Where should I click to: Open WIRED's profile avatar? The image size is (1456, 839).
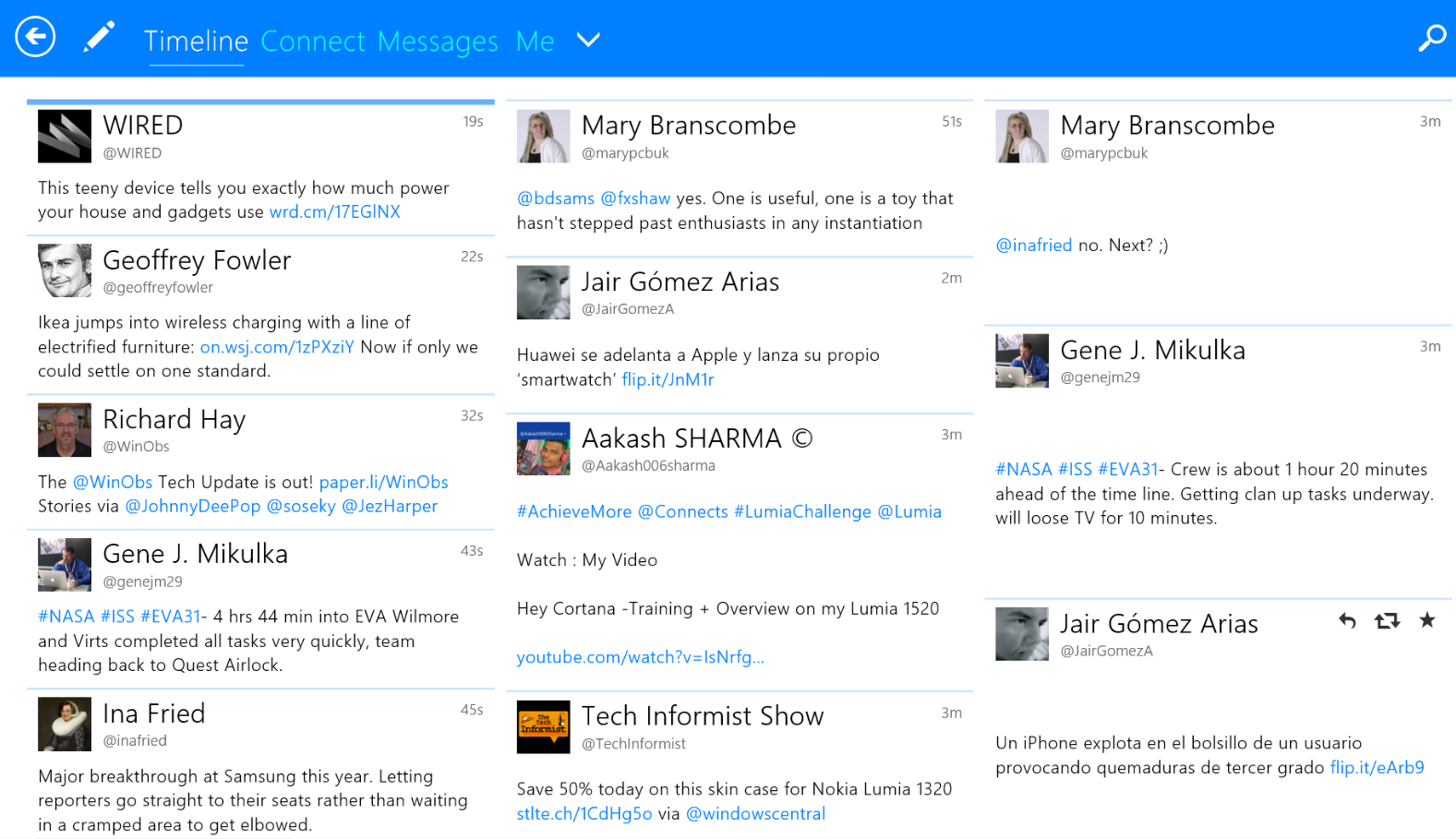(x=65, y=137)
